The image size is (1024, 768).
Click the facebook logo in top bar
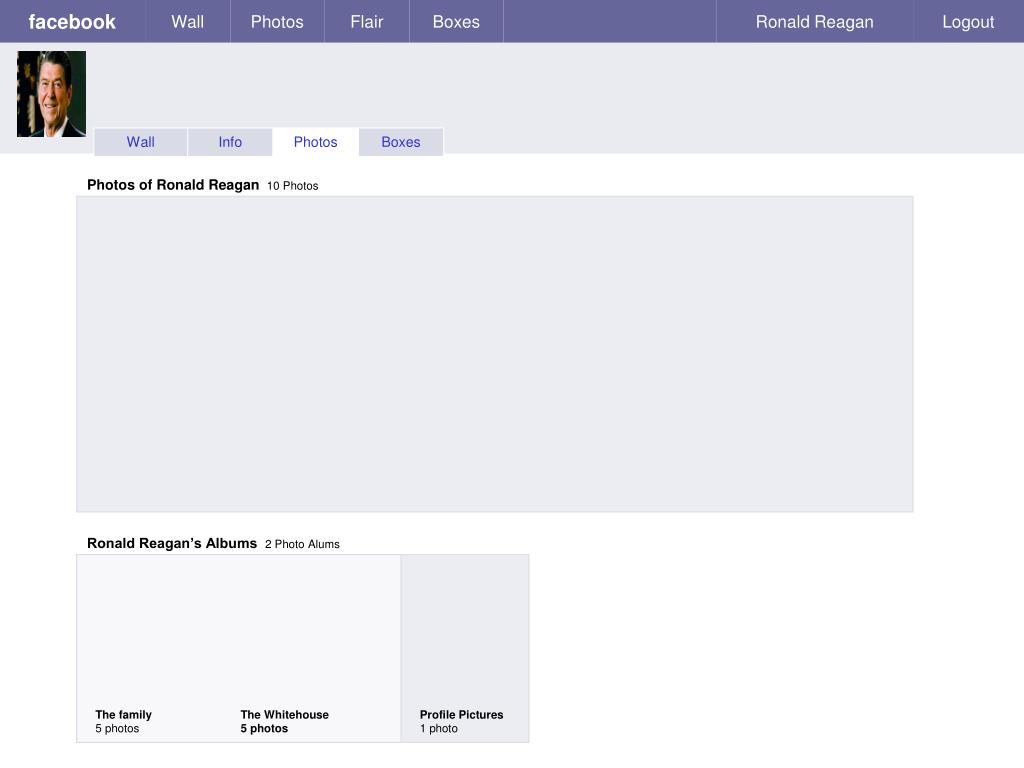[72, 22]
